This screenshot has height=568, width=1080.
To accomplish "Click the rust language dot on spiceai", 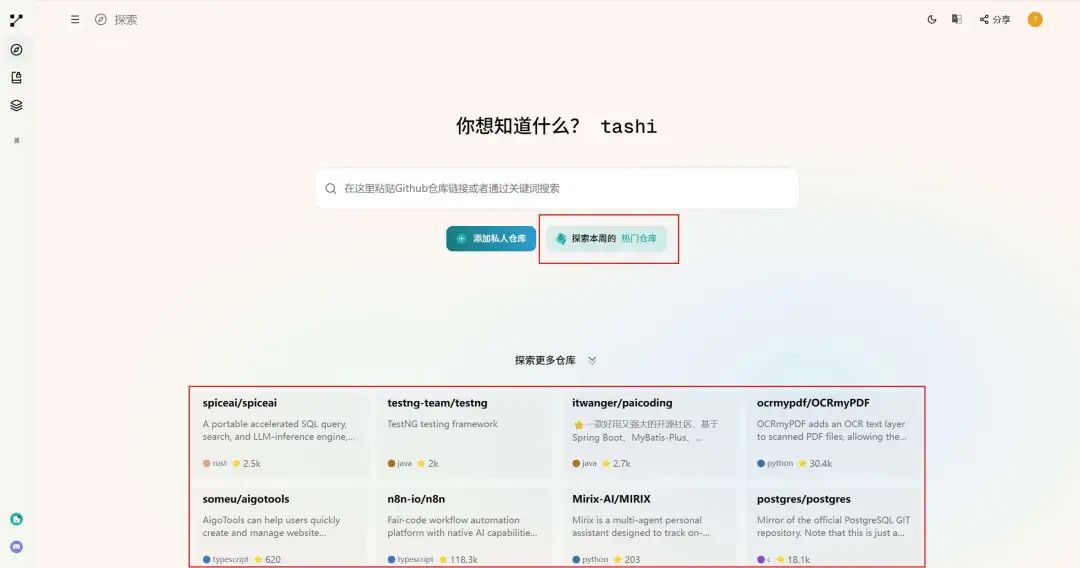I will (207, 463).
